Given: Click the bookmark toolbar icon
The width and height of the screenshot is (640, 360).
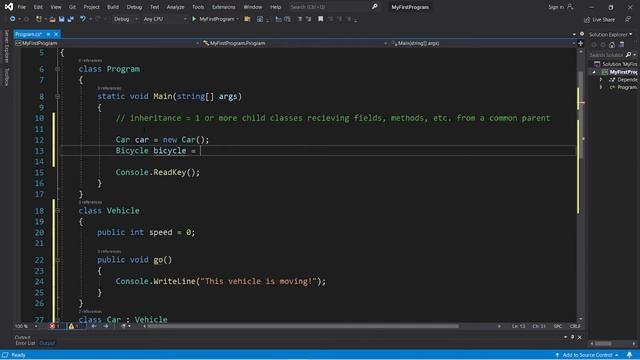Looking at the screenshot, I should pos(321,19).
